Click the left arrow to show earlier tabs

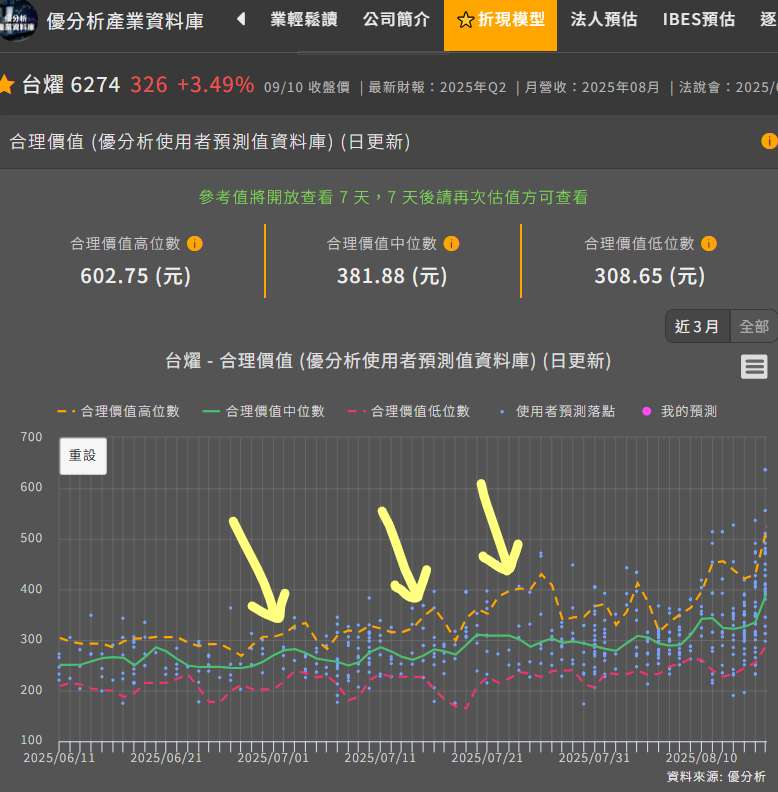tap(241, 20)
